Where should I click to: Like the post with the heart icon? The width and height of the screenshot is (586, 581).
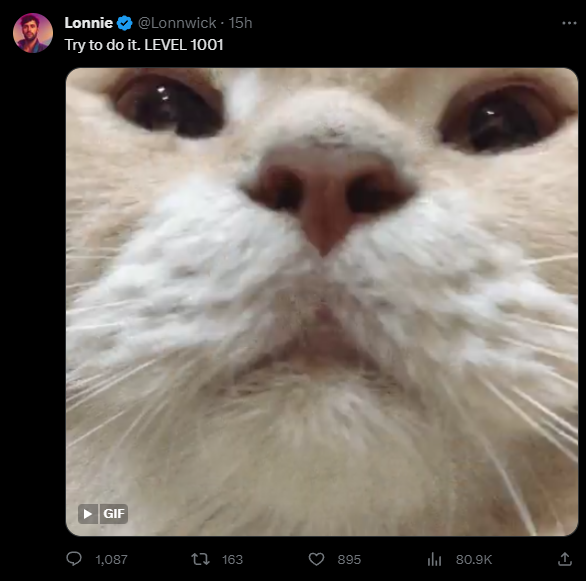316,559
